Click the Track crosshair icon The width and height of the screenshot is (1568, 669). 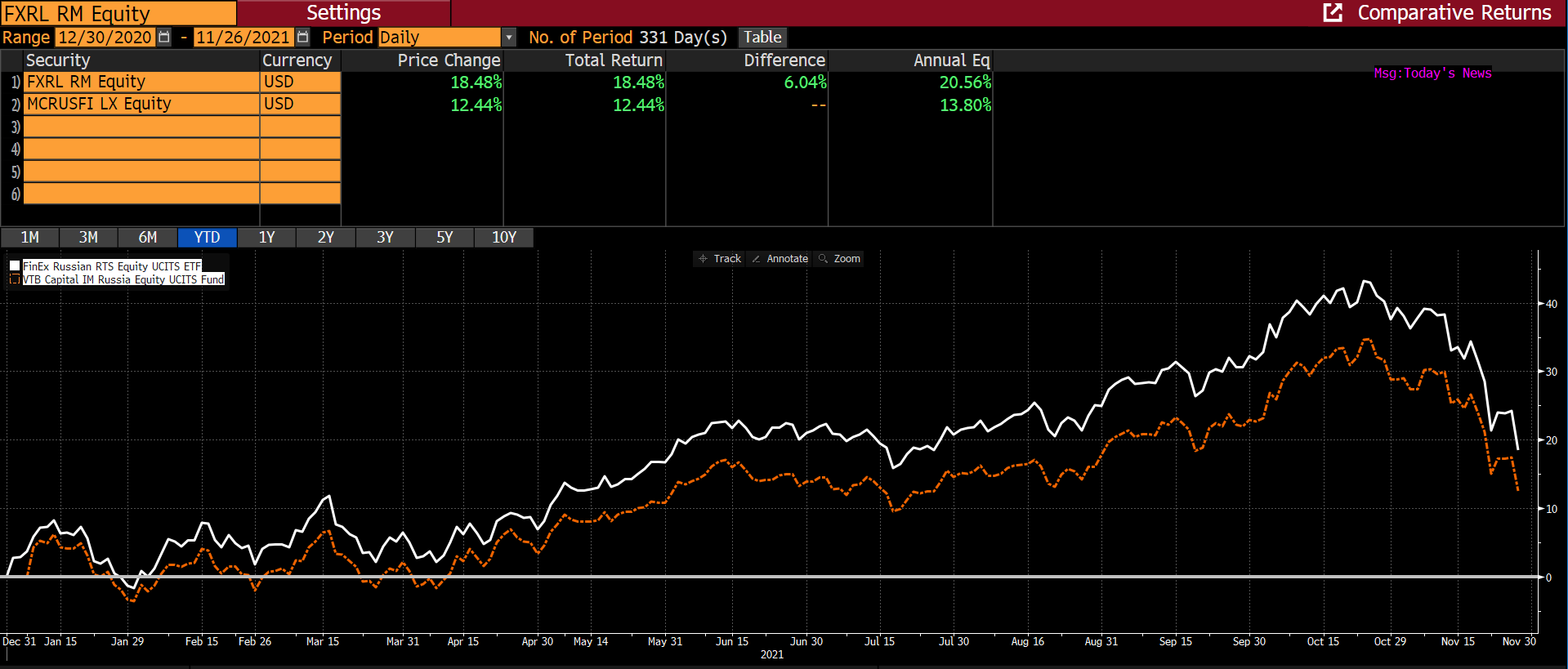(x=703, y=259)
